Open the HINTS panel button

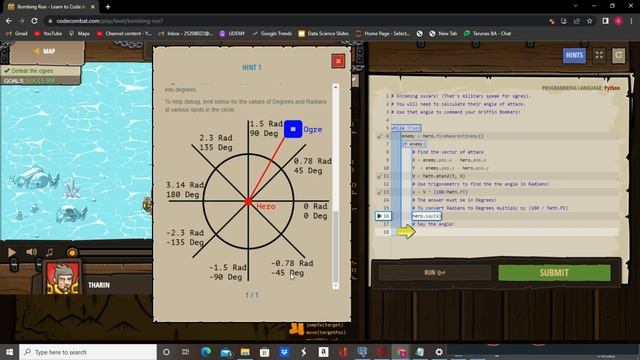click(x=574, y=56)
